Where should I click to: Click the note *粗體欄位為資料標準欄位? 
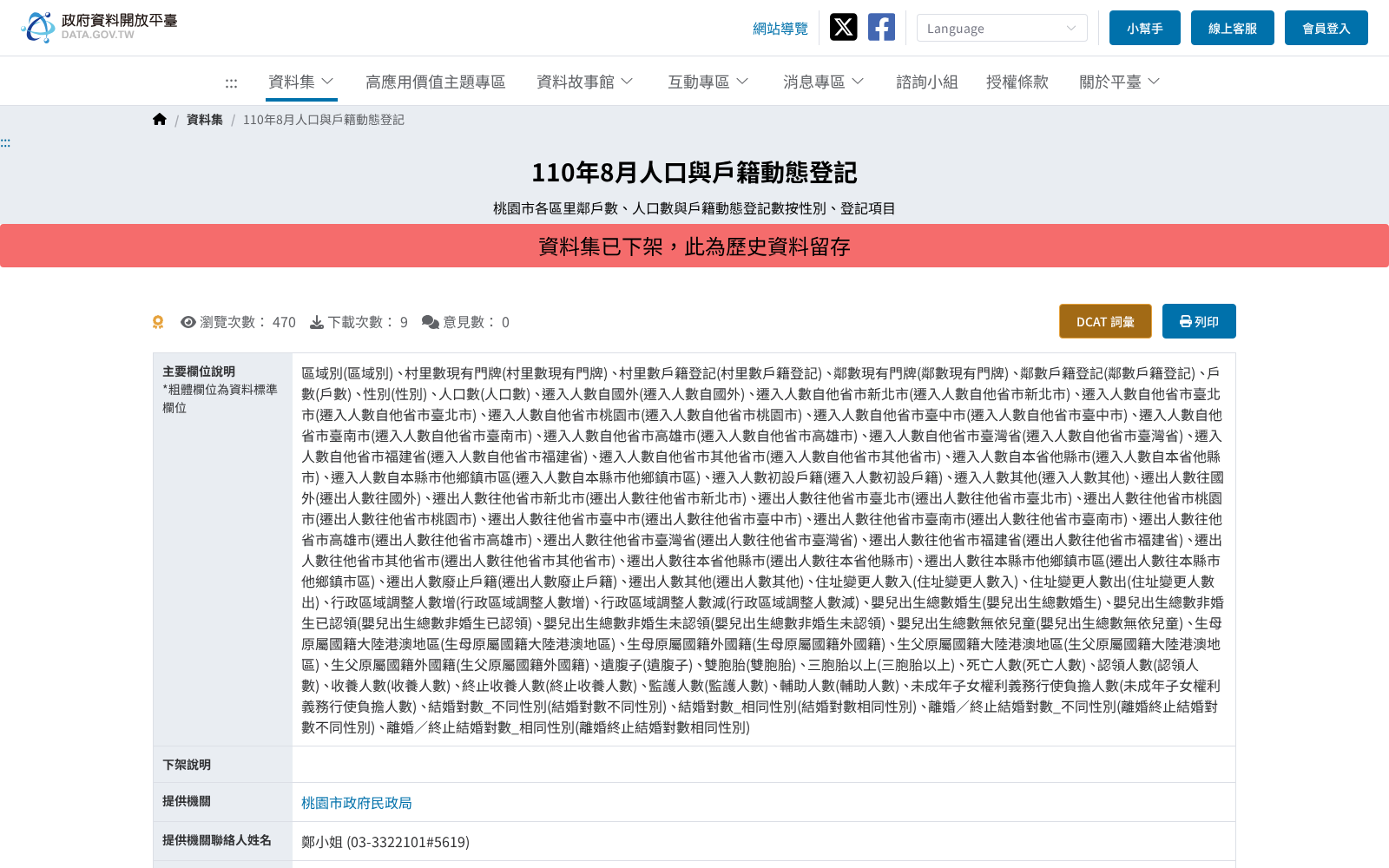click(x=221, y=398)
